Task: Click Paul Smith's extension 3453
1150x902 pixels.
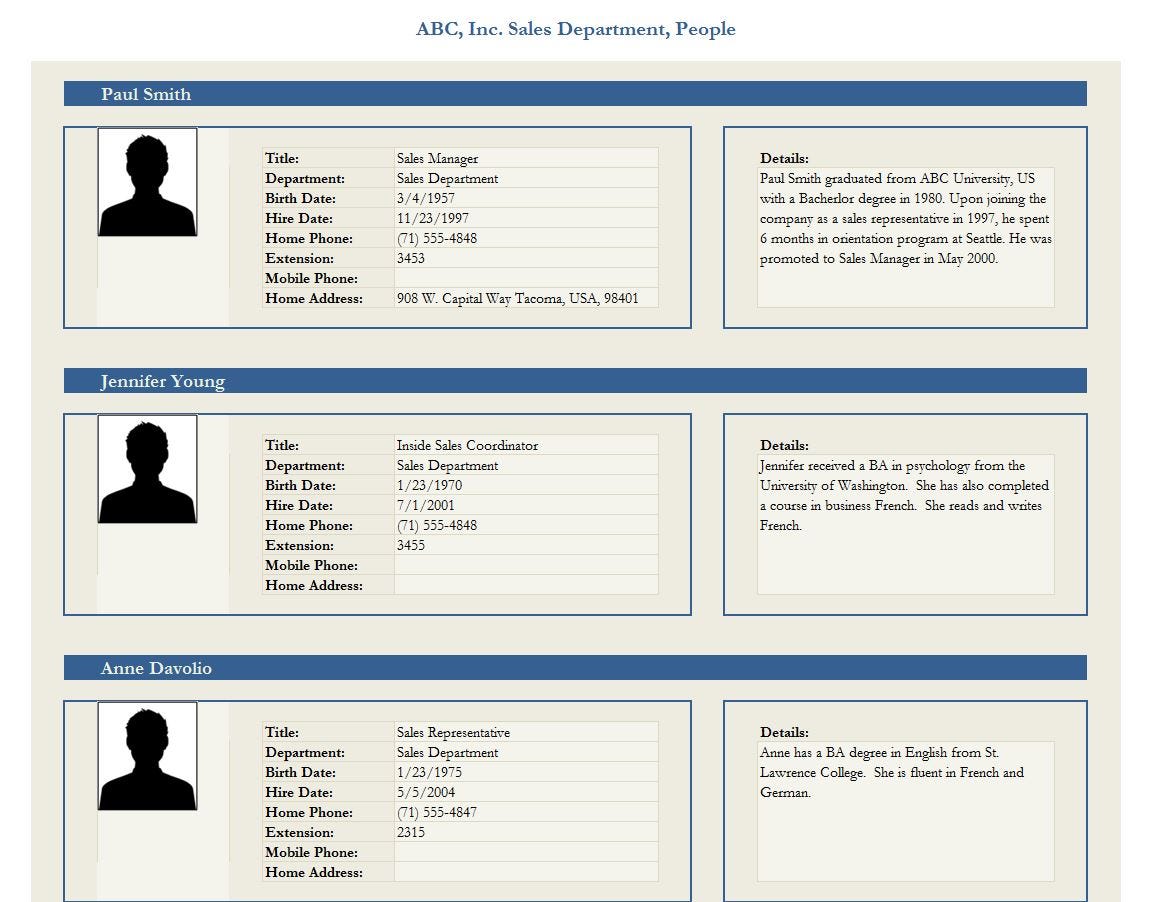Action: click(411, 258)
